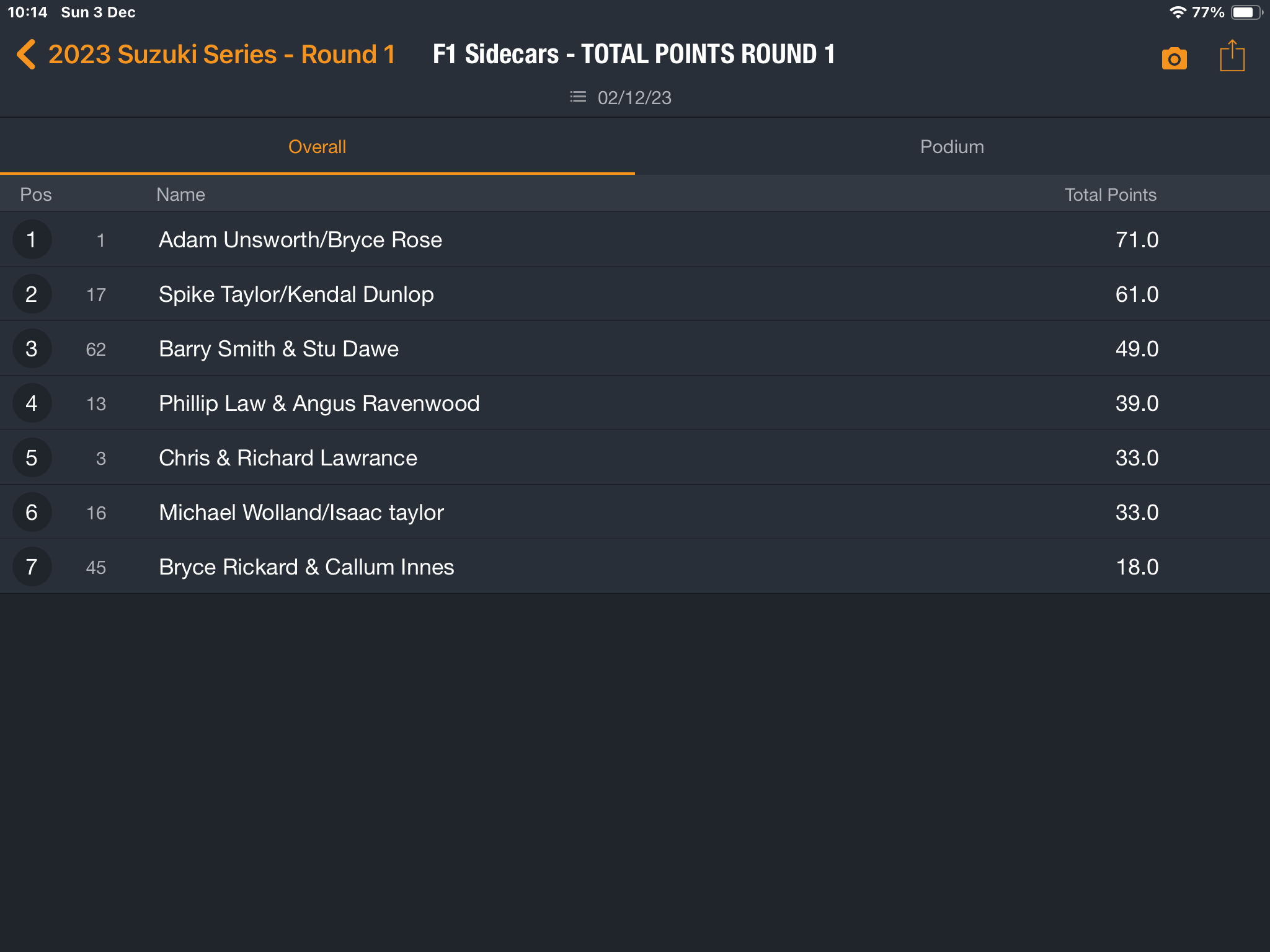Tap the orange back chevron
Viewport: 1270px width, 952px height.
(x=26, y=55)
